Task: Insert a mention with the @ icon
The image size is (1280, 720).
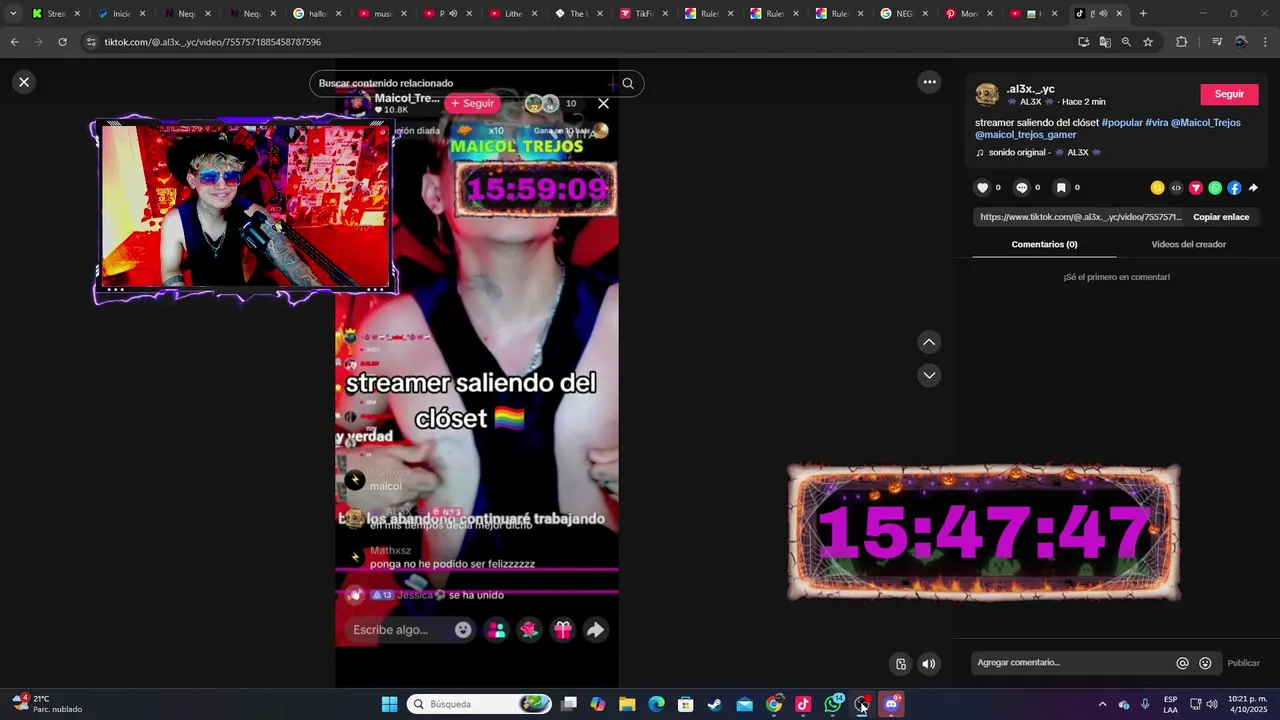Action: pos(1182,663)
